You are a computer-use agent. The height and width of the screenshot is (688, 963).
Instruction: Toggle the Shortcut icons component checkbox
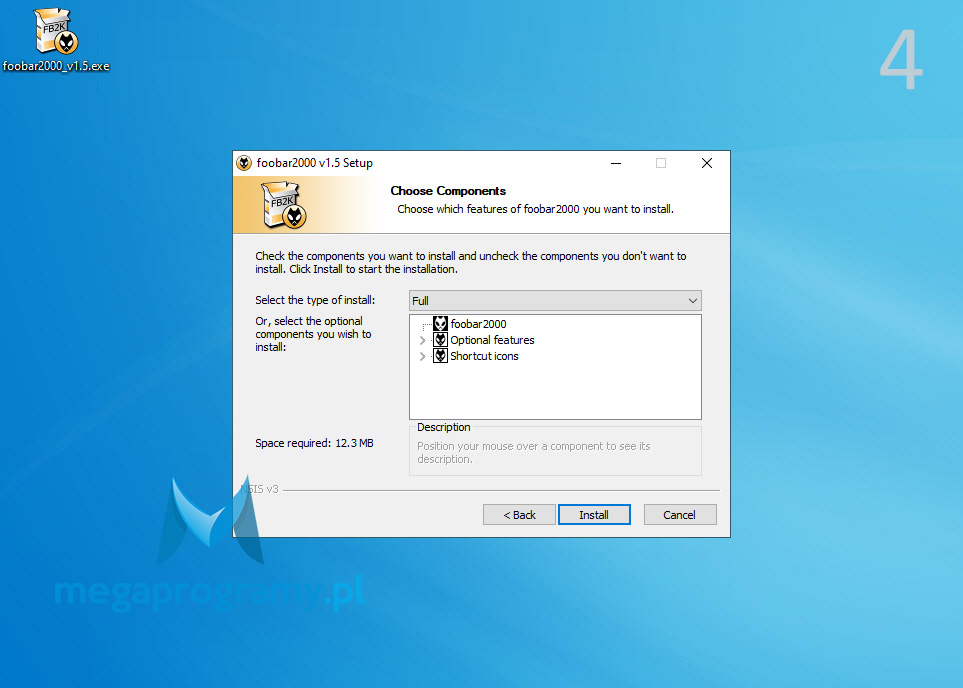click(x=440, y=356)
